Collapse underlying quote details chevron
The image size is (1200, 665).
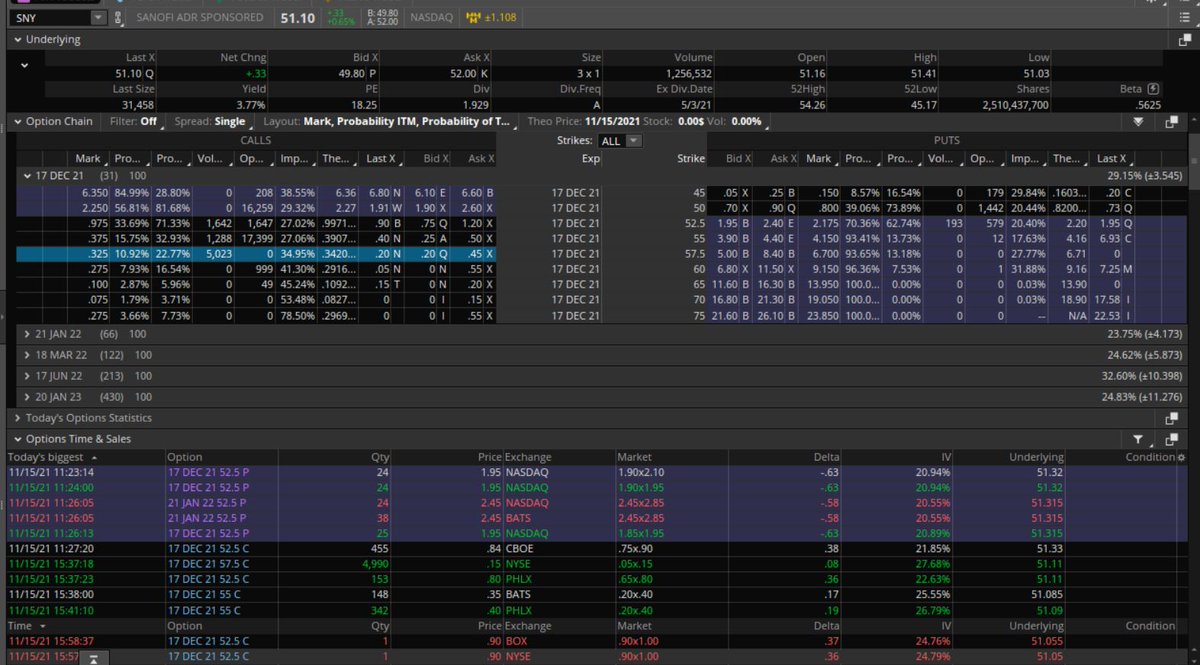point(24,66)
